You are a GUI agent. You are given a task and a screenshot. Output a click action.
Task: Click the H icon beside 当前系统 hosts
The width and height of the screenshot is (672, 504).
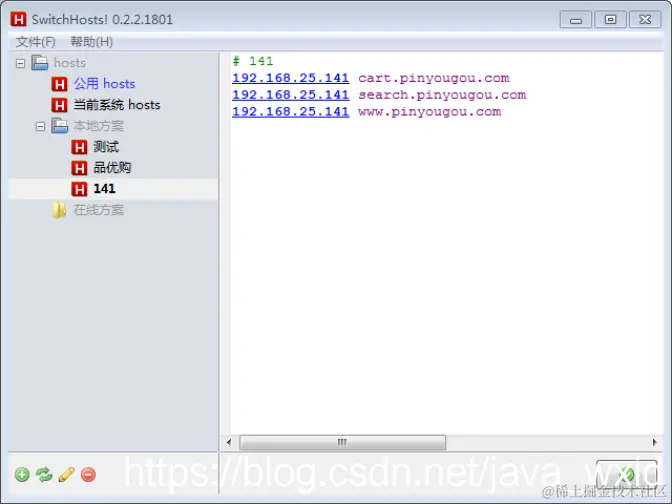click(59, 105)
